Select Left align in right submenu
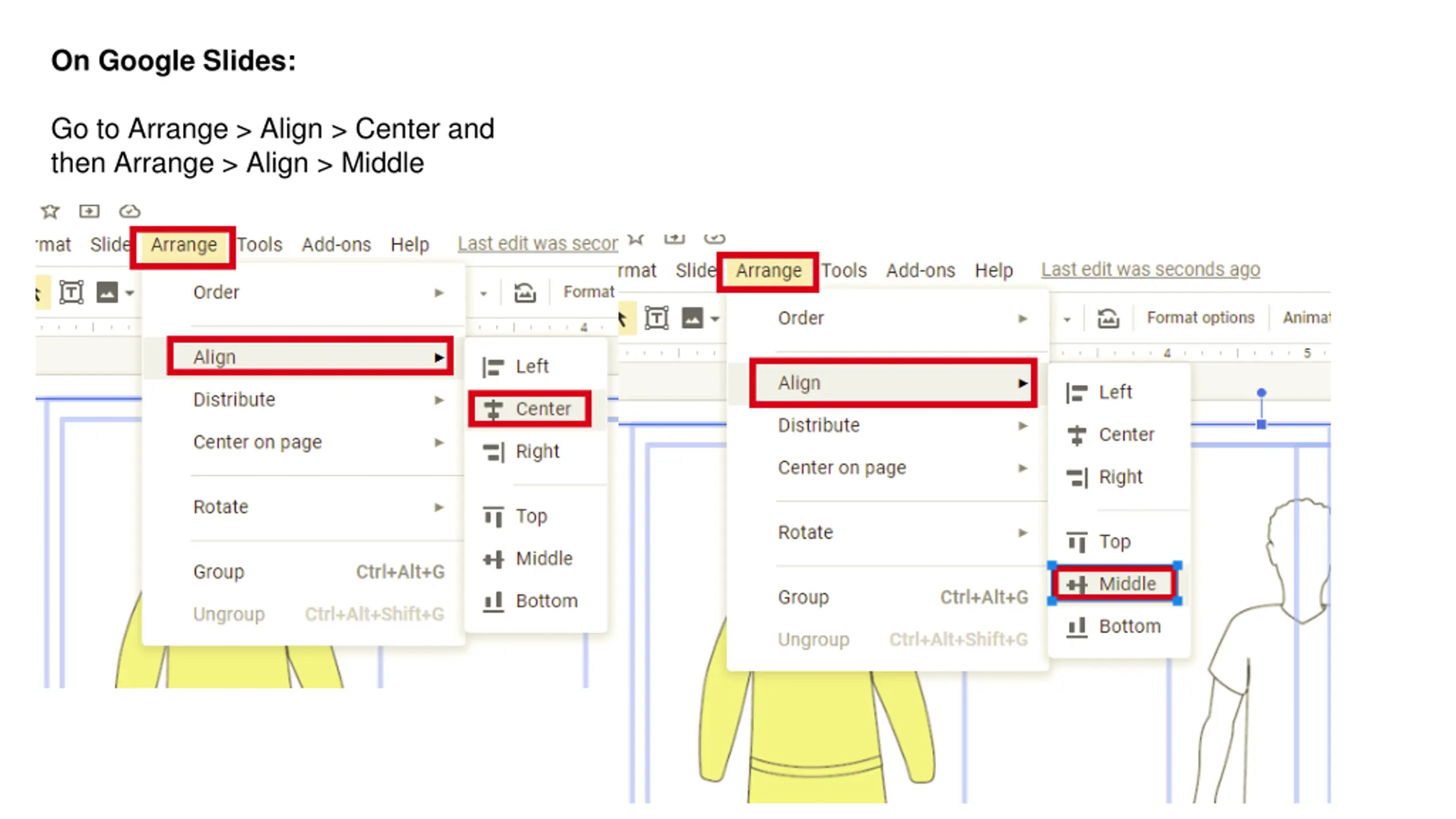This screenshot has height=819, width=1456. (1118, 392)
